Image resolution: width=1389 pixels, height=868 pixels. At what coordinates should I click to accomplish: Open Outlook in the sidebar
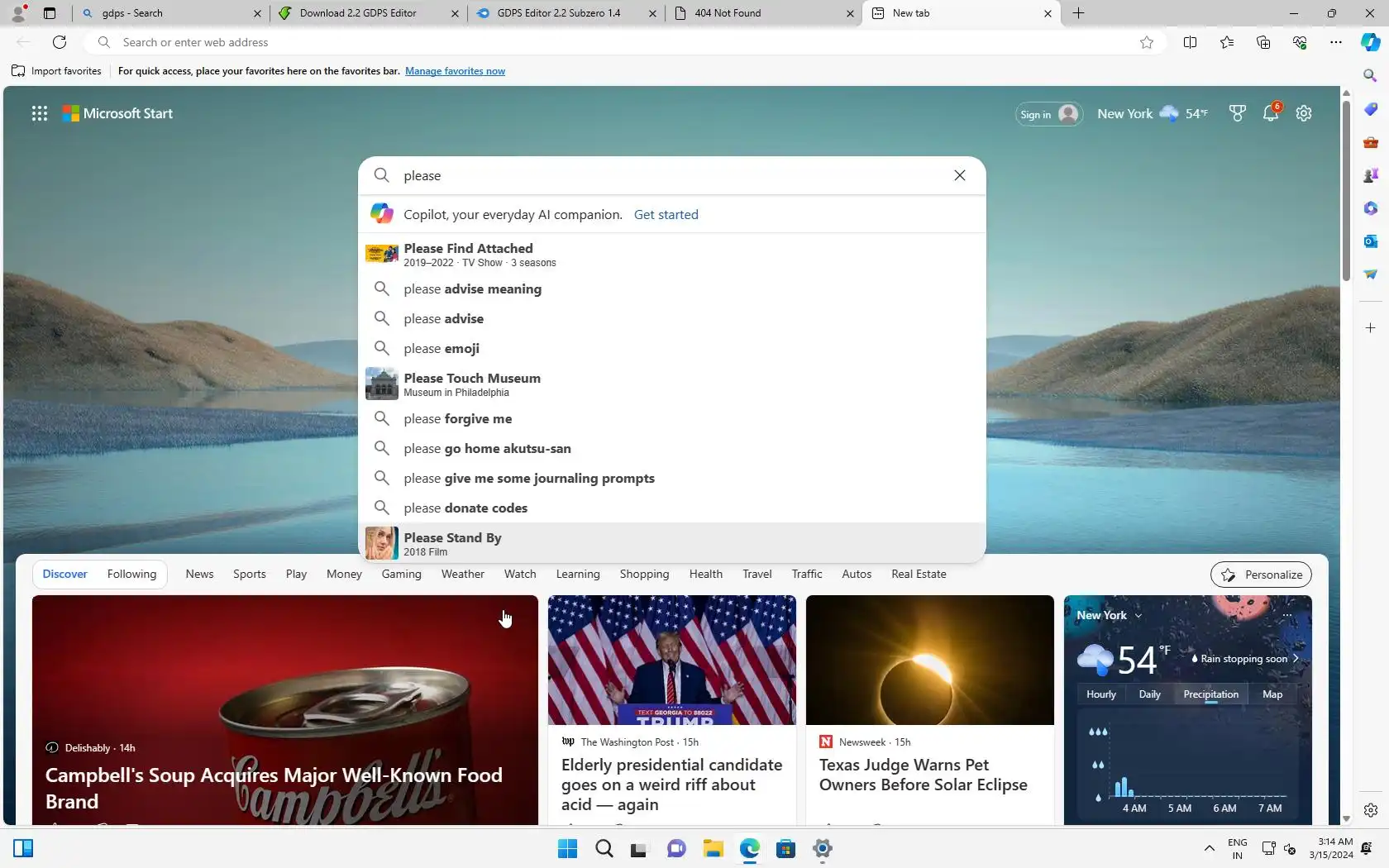(1370, 241)
